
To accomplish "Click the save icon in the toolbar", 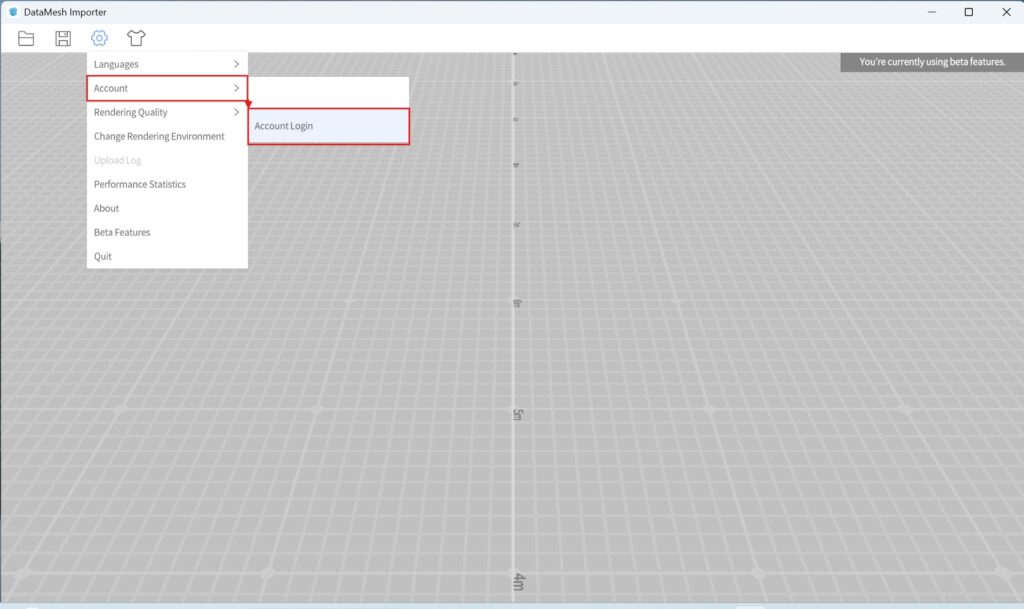I will point(62,38).
